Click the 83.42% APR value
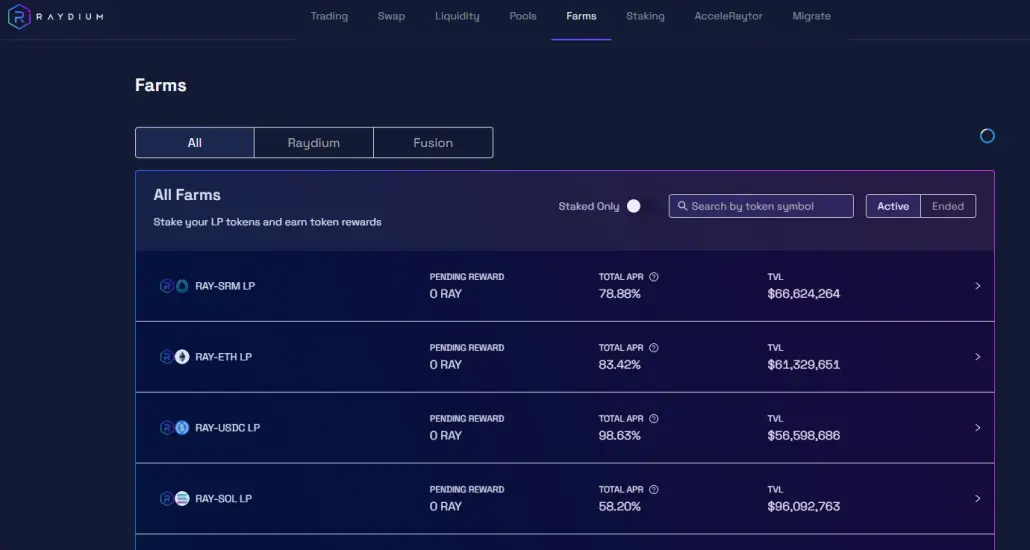 pyautogui.click(x=619, y=365)
